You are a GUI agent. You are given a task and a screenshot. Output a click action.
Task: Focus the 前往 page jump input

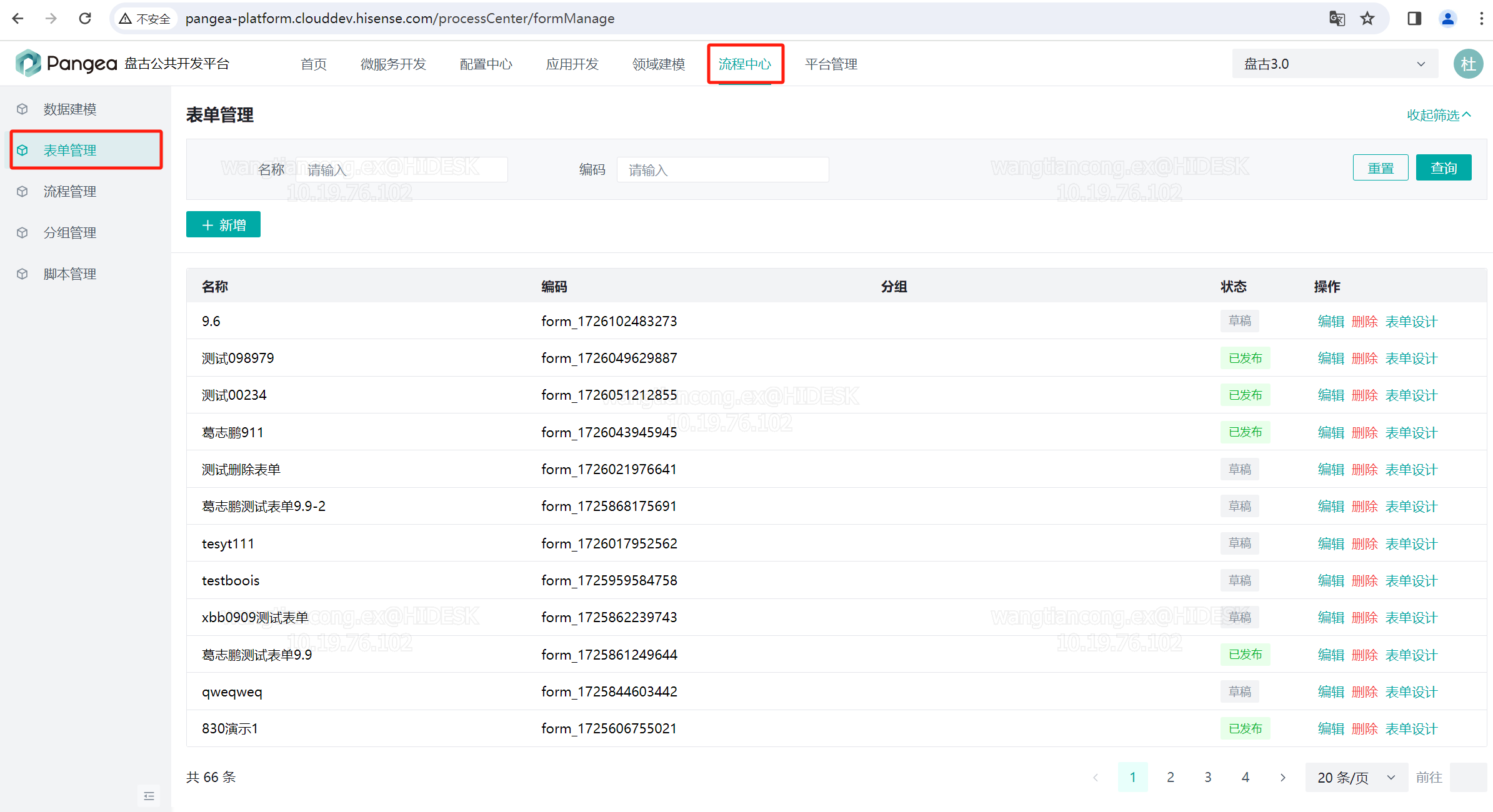1468,778
